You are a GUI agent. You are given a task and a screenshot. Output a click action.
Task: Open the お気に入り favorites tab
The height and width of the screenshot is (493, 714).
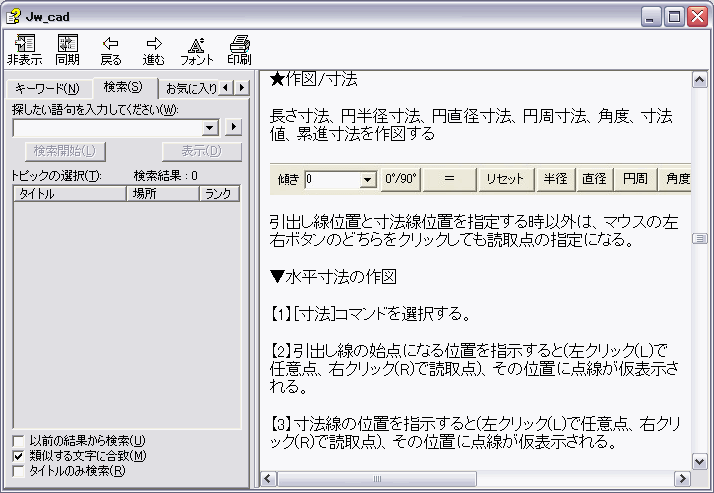190,88
